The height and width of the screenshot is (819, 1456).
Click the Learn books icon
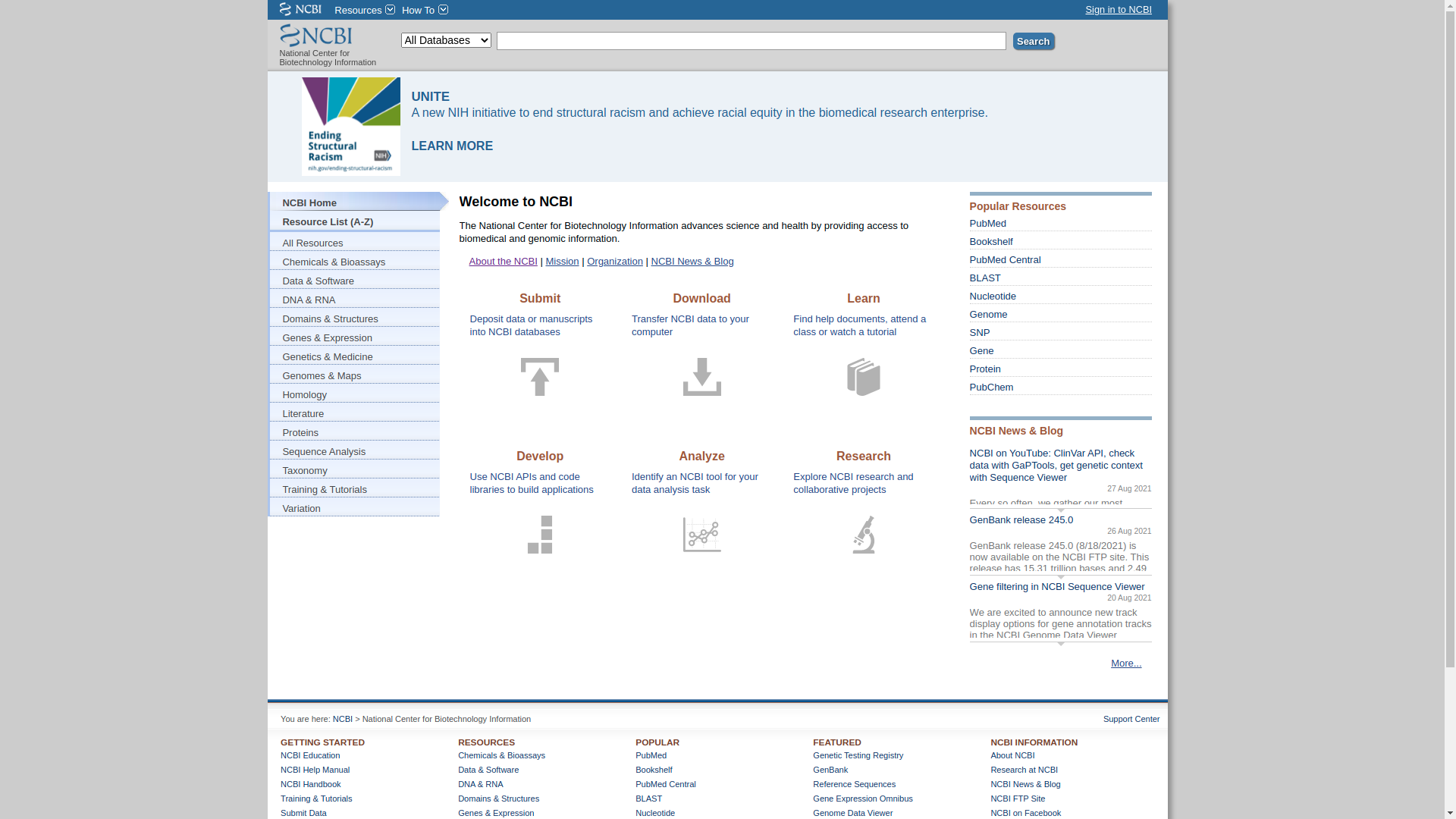pyautogui.click(x=863, y=377)
